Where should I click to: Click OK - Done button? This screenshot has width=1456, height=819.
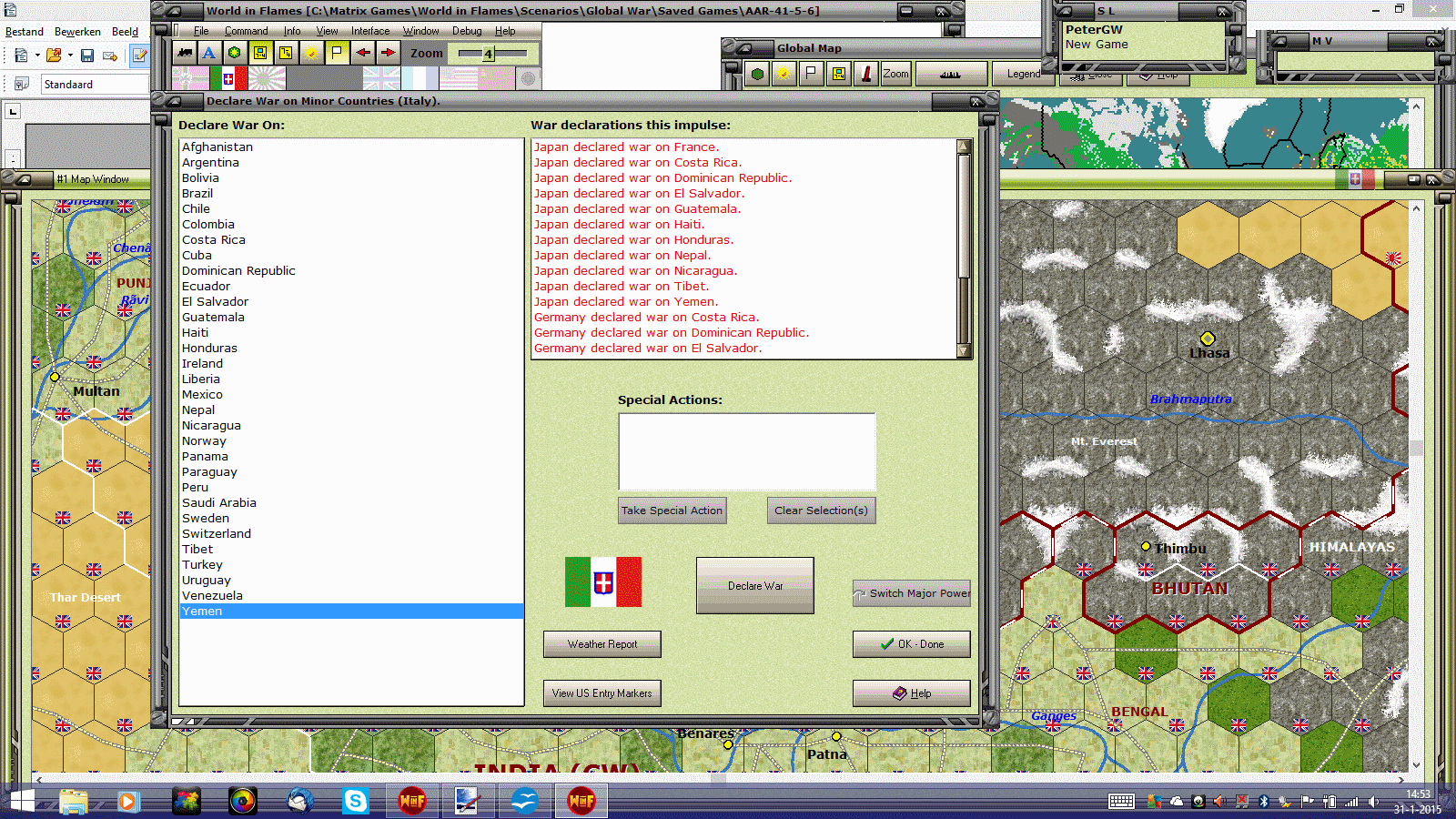coord(912,644)
